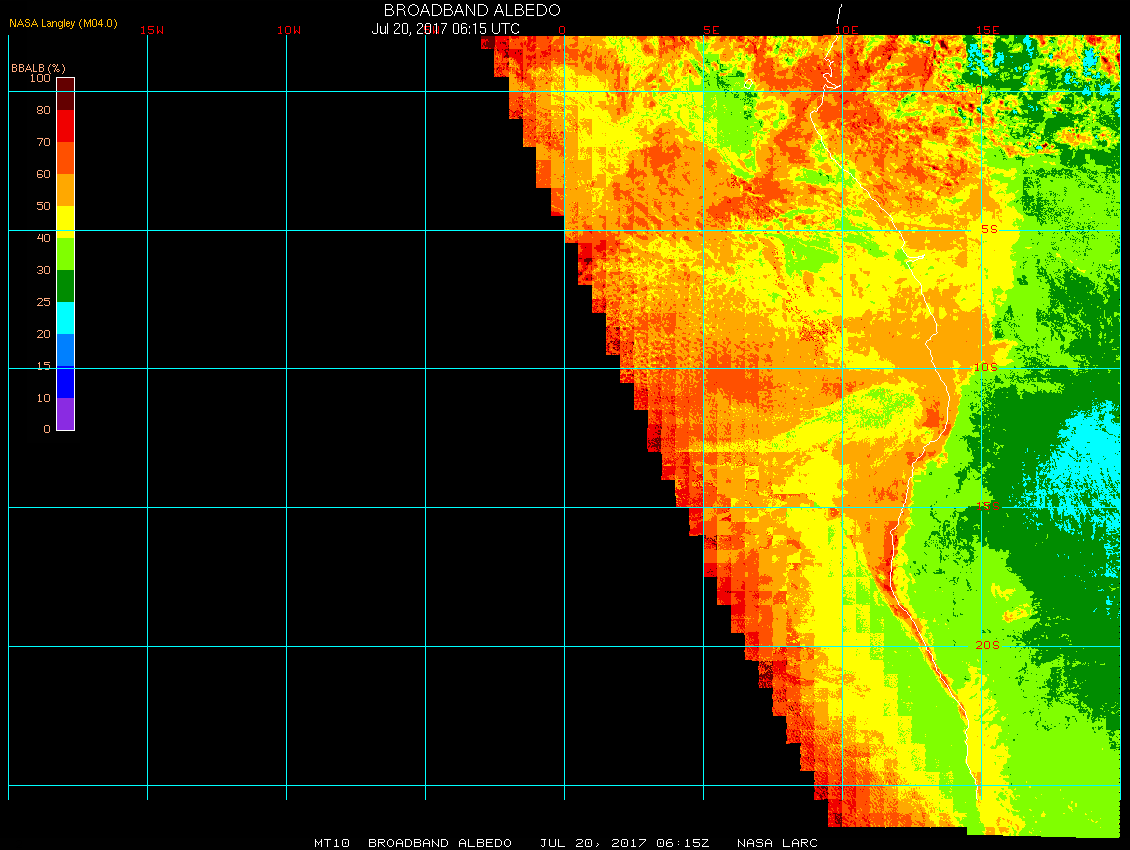Click the 10S latitude label on the map
This screenshot has width=1130, height=850.
click(986, 368)
